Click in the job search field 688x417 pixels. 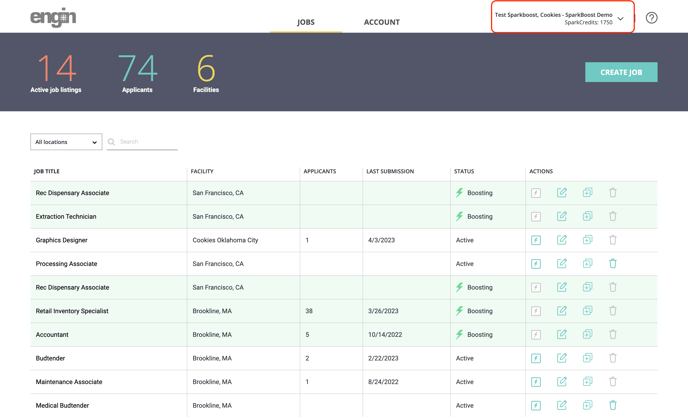click(x=147, y=142)
